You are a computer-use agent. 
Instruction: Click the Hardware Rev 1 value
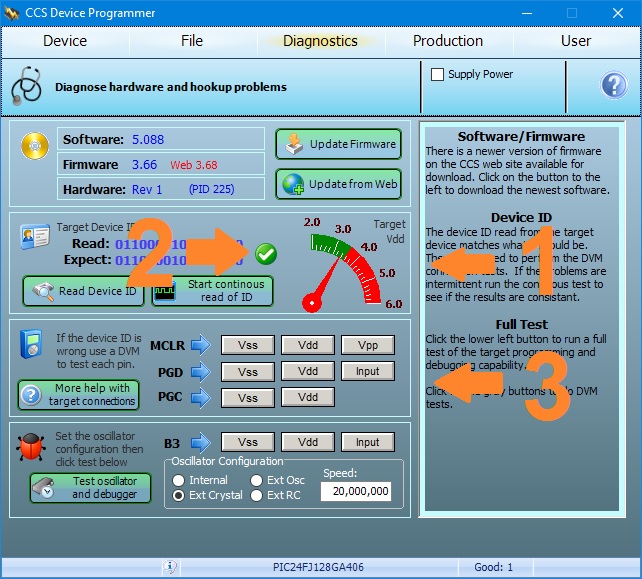tap(147, 190)
